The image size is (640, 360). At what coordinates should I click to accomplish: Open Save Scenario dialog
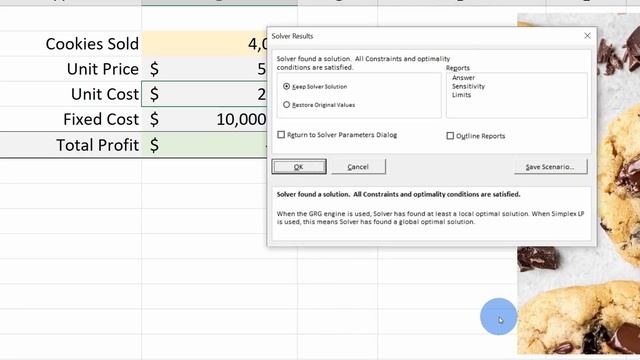tap(550, 167)
